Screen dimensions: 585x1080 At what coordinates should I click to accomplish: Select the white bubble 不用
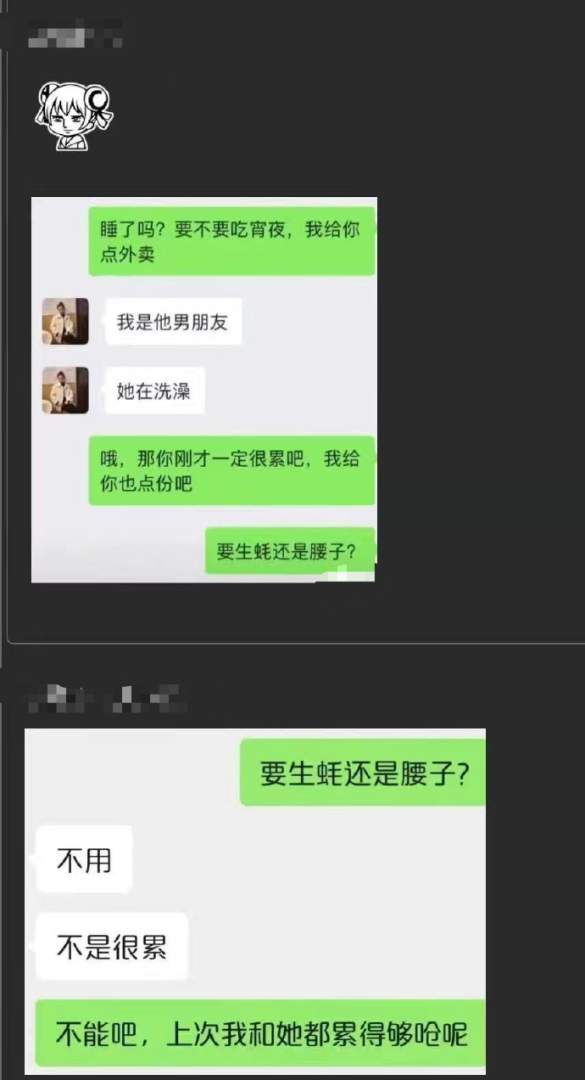(x=84, y=860)
